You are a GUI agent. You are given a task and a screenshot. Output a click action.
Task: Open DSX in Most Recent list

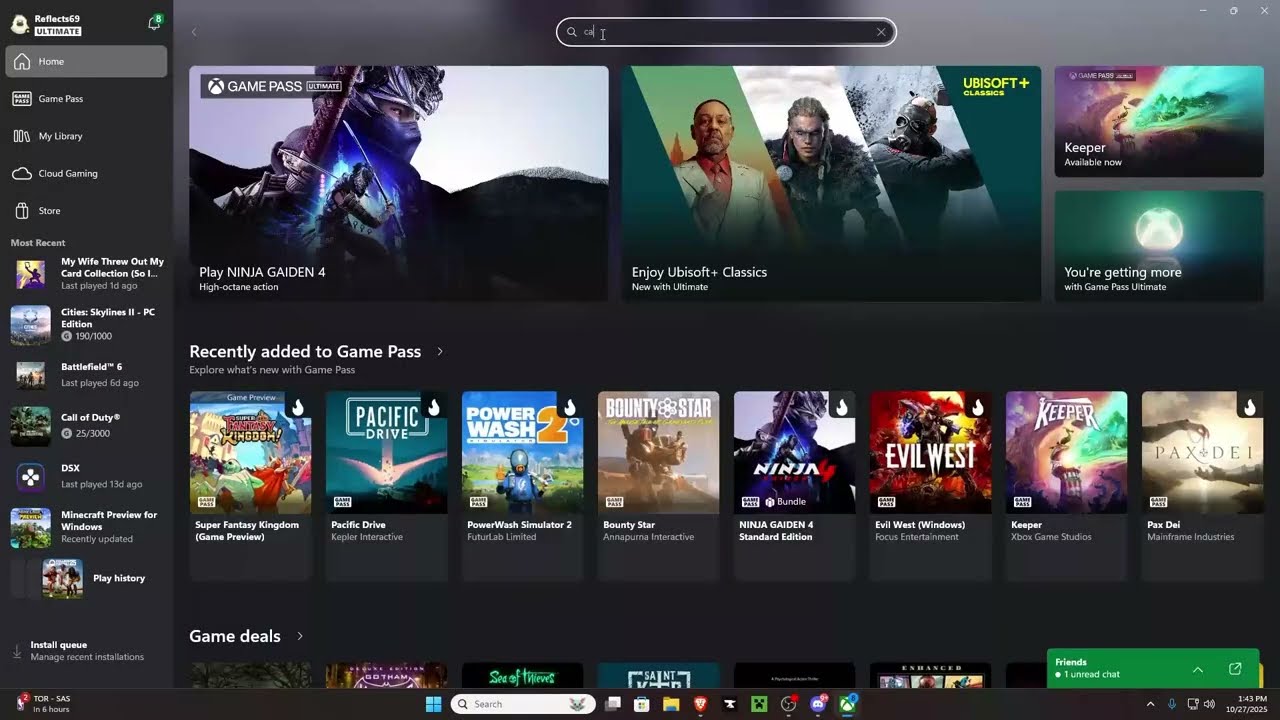click(x=87, y=477)
